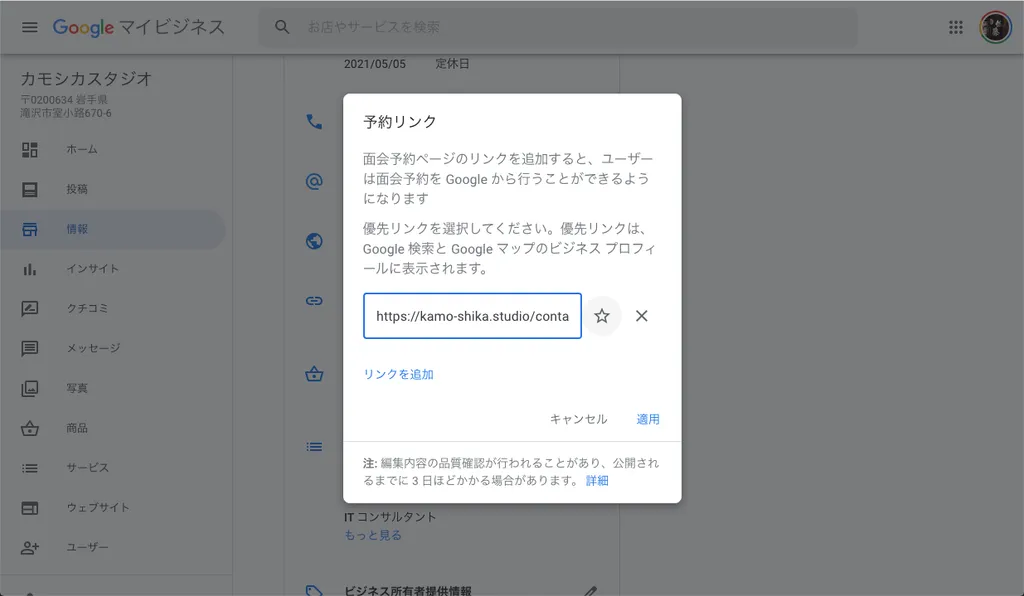The height and width of the screenshot is (596, 1024).
Task: Open メッセージ menu item
Action: pyautogui.click(x=93, y=349)
